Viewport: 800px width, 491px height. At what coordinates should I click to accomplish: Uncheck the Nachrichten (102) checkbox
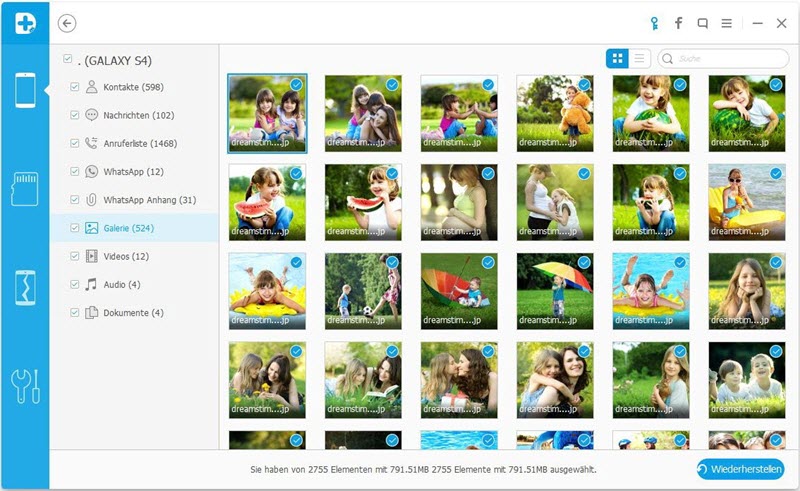point(74,115)
